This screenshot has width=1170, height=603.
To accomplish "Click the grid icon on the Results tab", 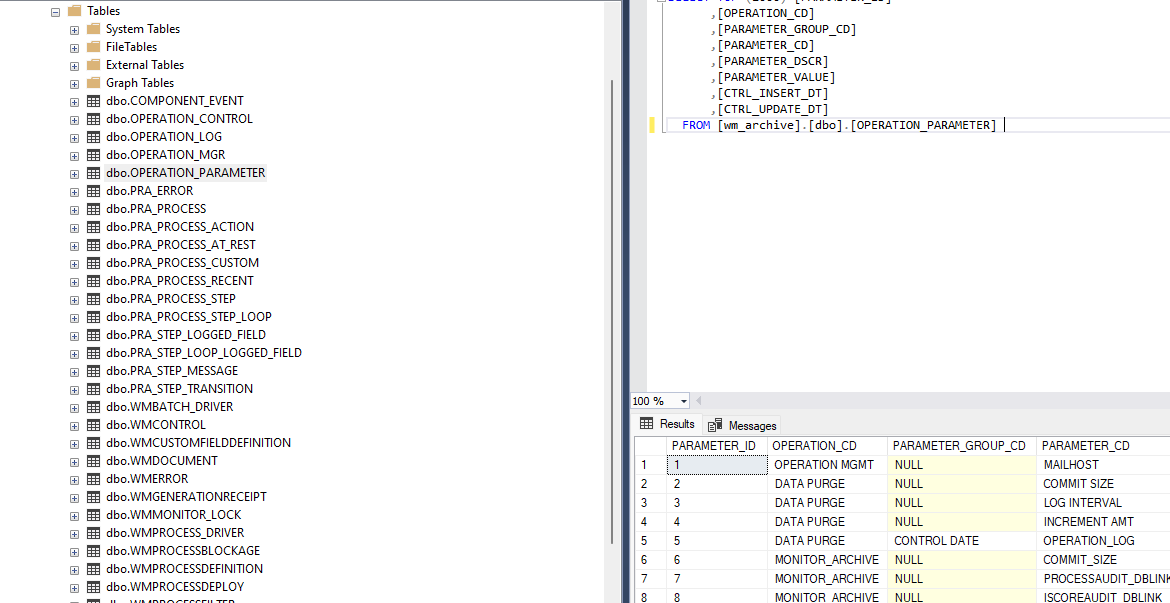I will tap(648, 423).
